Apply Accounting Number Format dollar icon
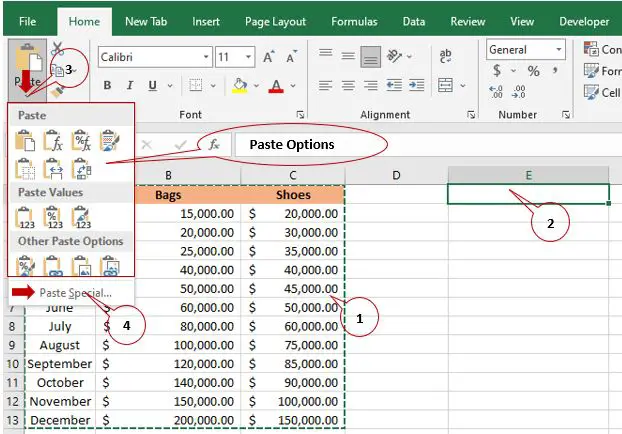622x434 pixels. pos(497,71)
